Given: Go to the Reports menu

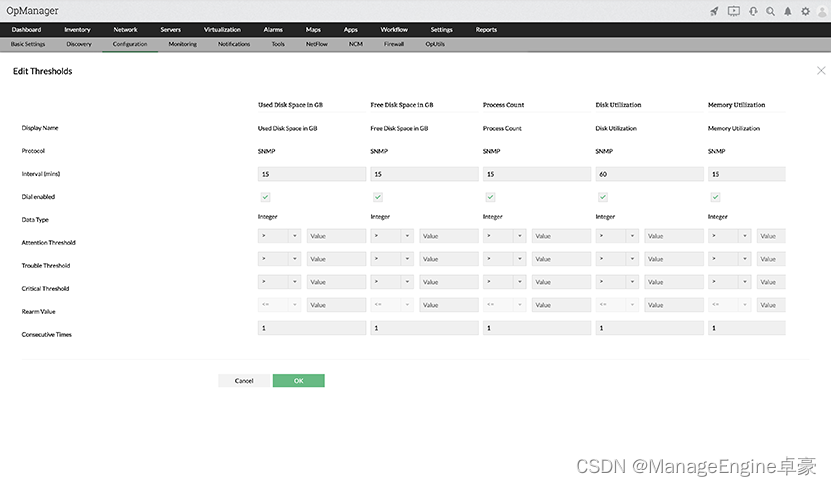Looking at the screenshot, I should (x=486, y=30).
